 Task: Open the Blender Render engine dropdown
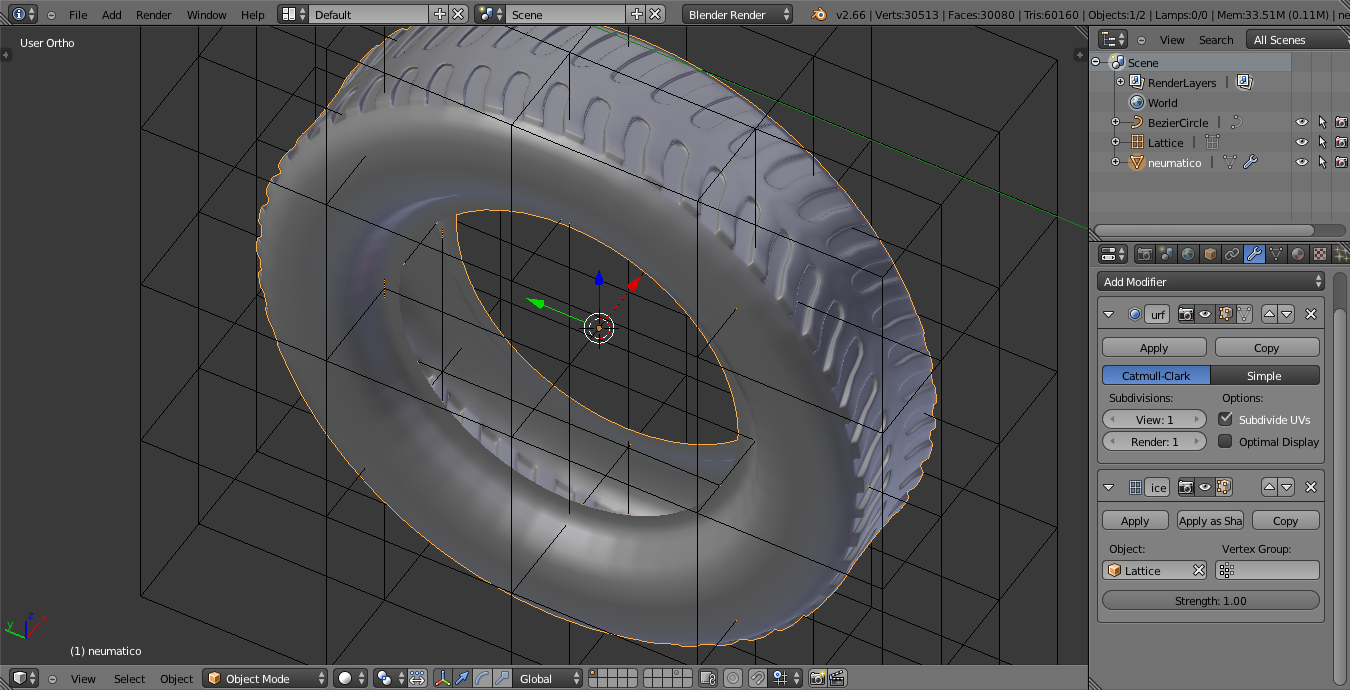pyautogui.click(x=737, y=14)
